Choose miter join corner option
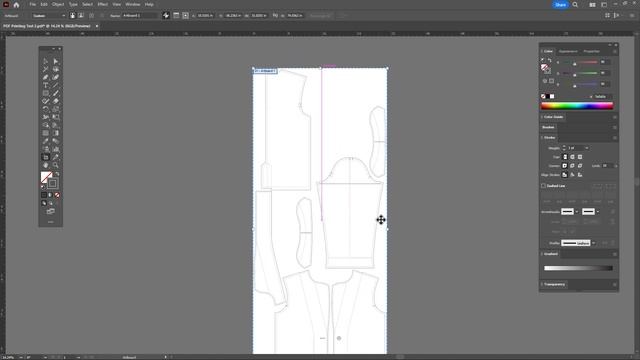Image resolution: width=640 pixels, height=360 pixels. [x=564, y=166]
